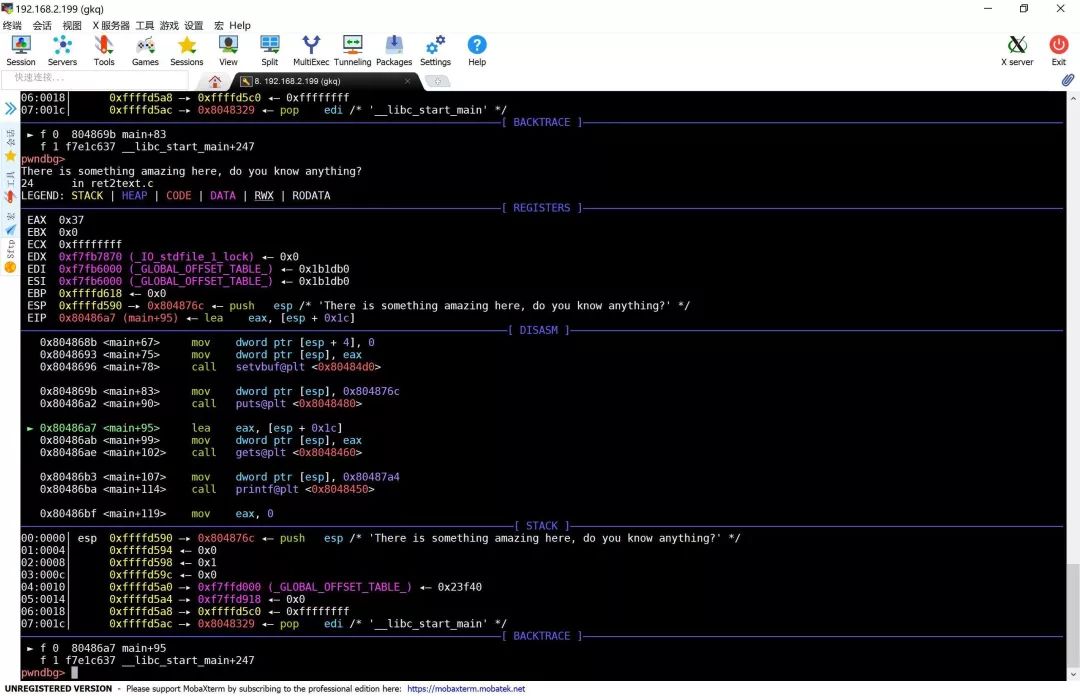Viewport: 1080px width, 696px height.
Task: Open the Servers toolbar icon
Action: click(x=62, y=51)
